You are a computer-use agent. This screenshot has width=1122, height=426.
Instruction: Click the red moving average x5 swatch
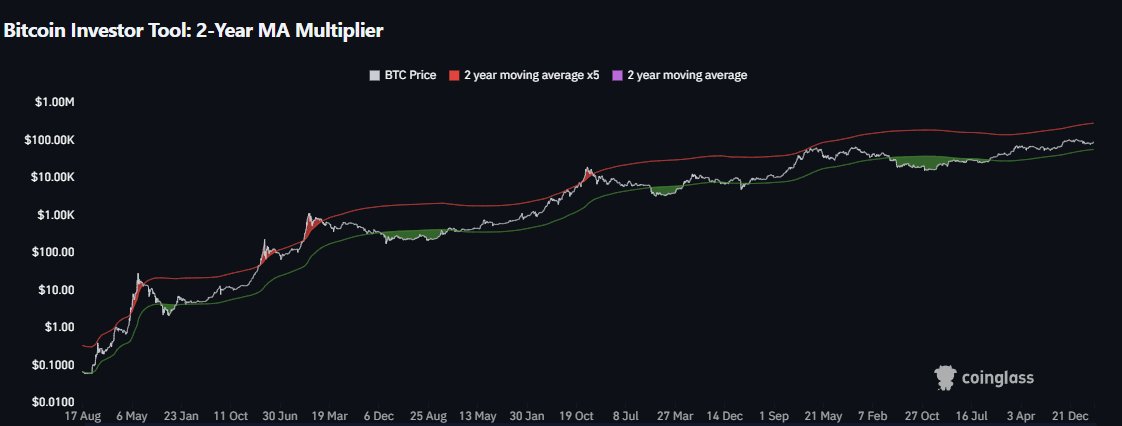coord(453,75)
